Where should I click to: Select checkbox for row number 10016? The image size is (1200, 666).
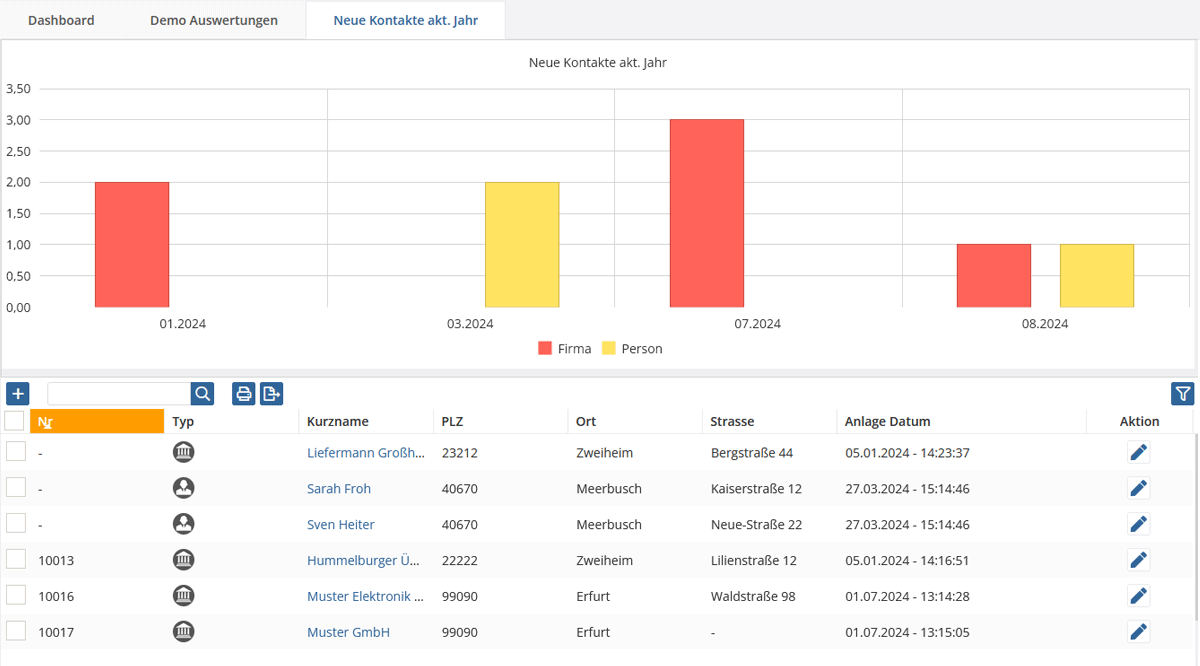coord(16,595)
